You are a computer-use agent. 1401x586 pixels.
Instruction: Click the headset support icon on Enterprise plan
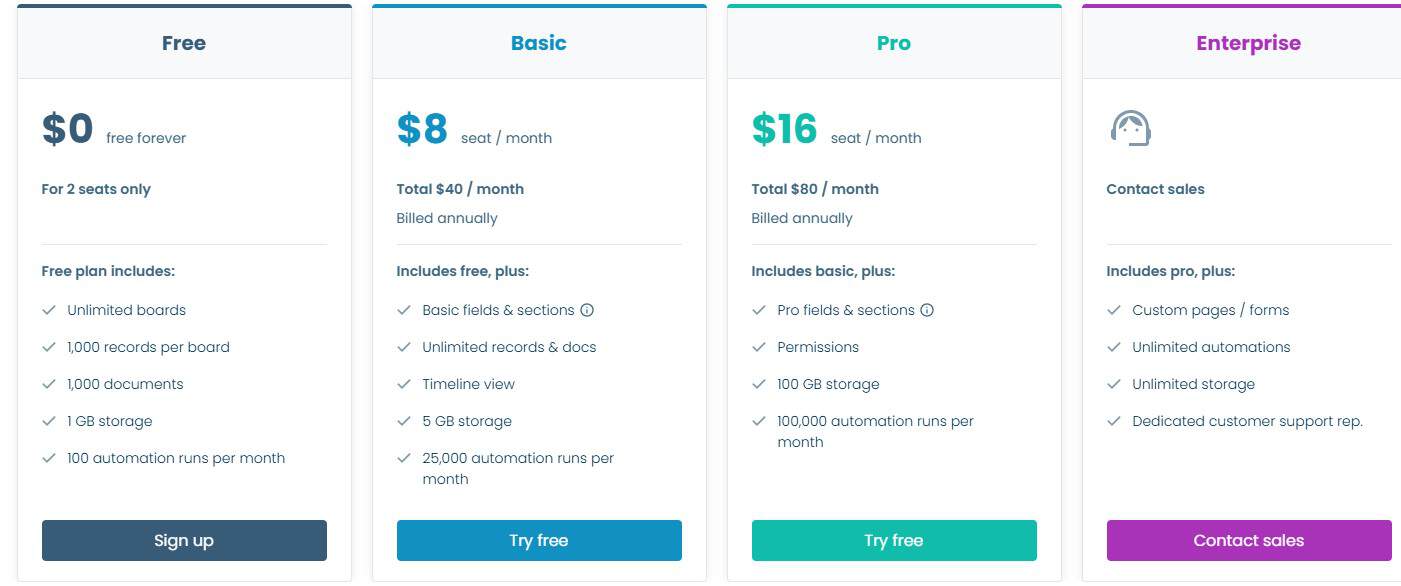click(x=1131, y=128)
